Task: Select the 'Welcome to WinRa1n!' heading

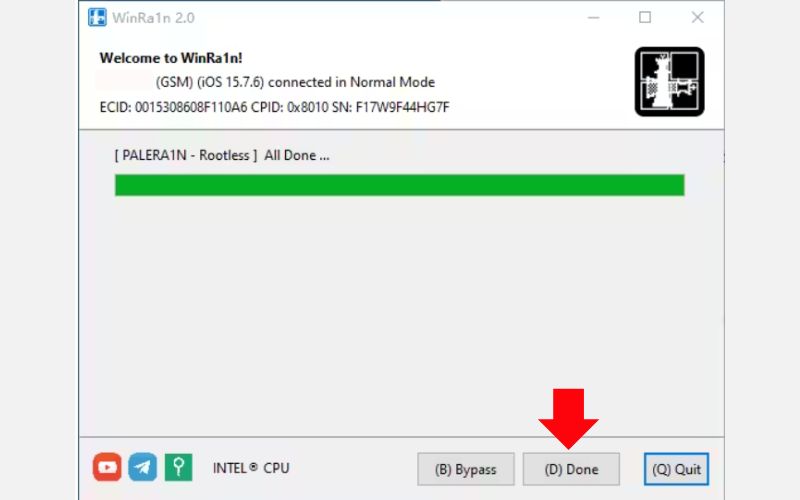Action: (x=171, y=58)
